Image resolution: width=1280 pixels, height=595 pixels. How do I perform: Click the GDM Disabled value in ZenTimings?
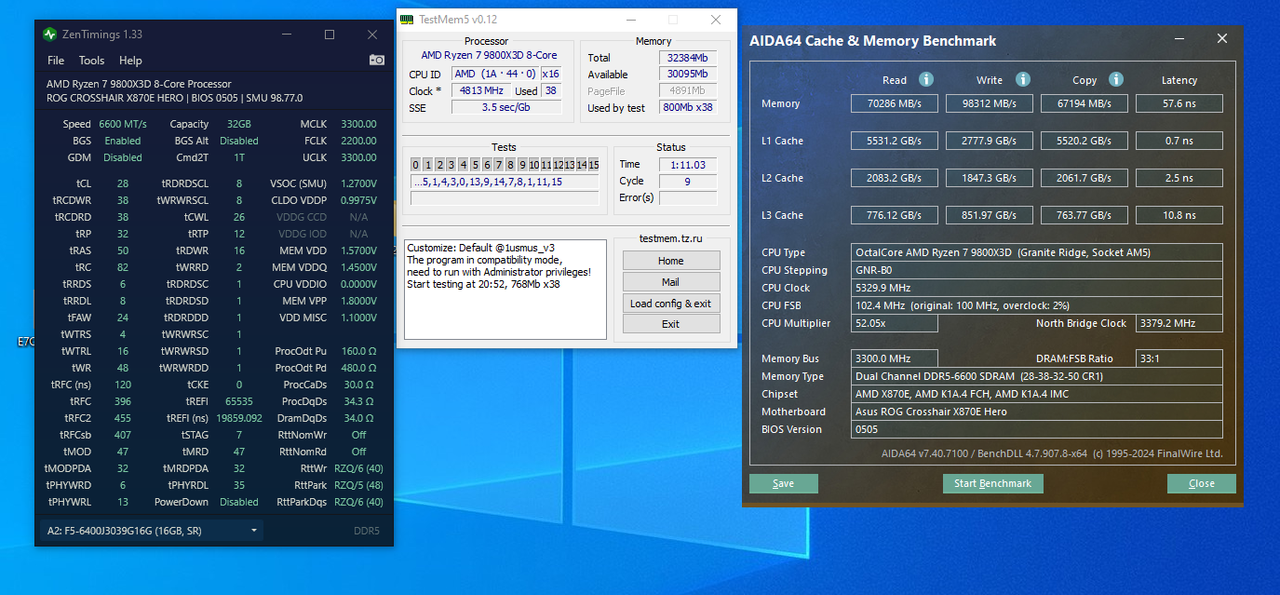coord(122,157)
